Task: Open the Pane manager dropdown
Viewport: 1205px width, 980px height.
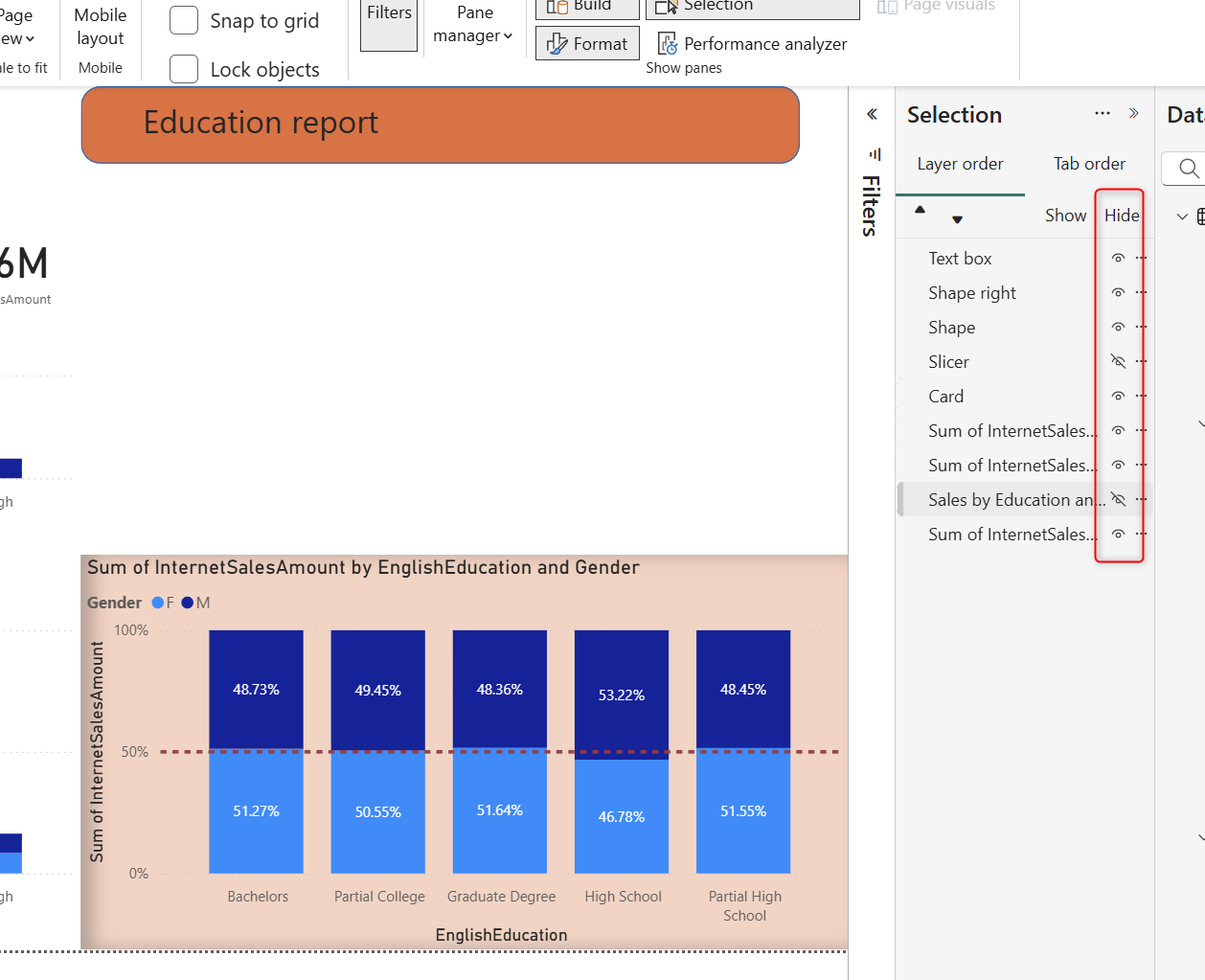Action: (473, 25)
